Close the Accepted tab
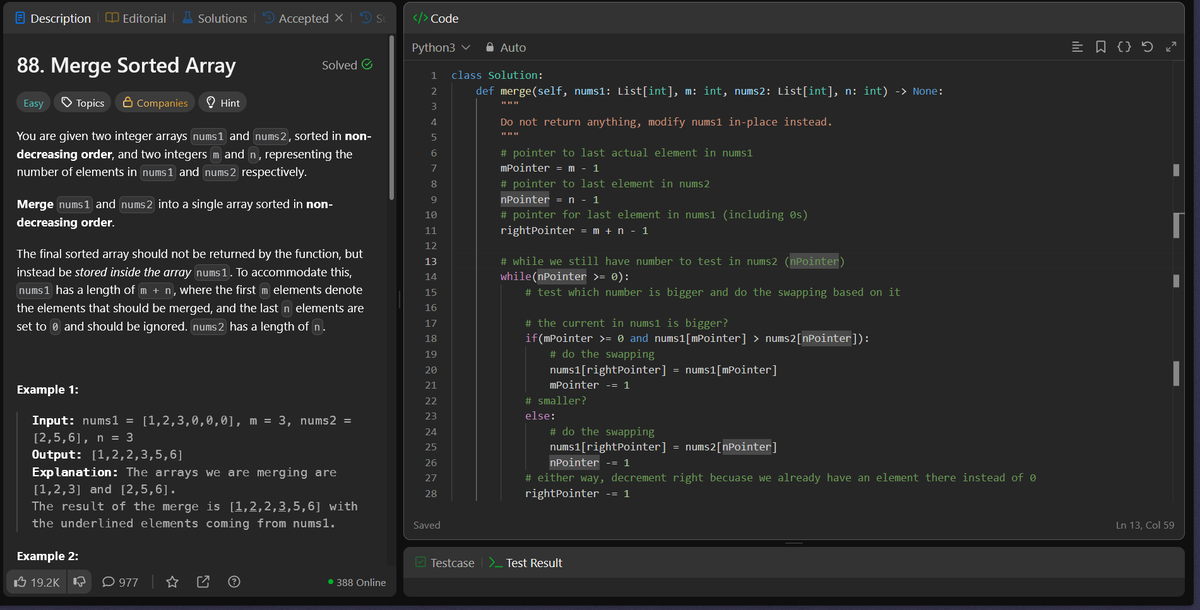The height and width of the screenshot is (610, 1200). pos(337,18)
